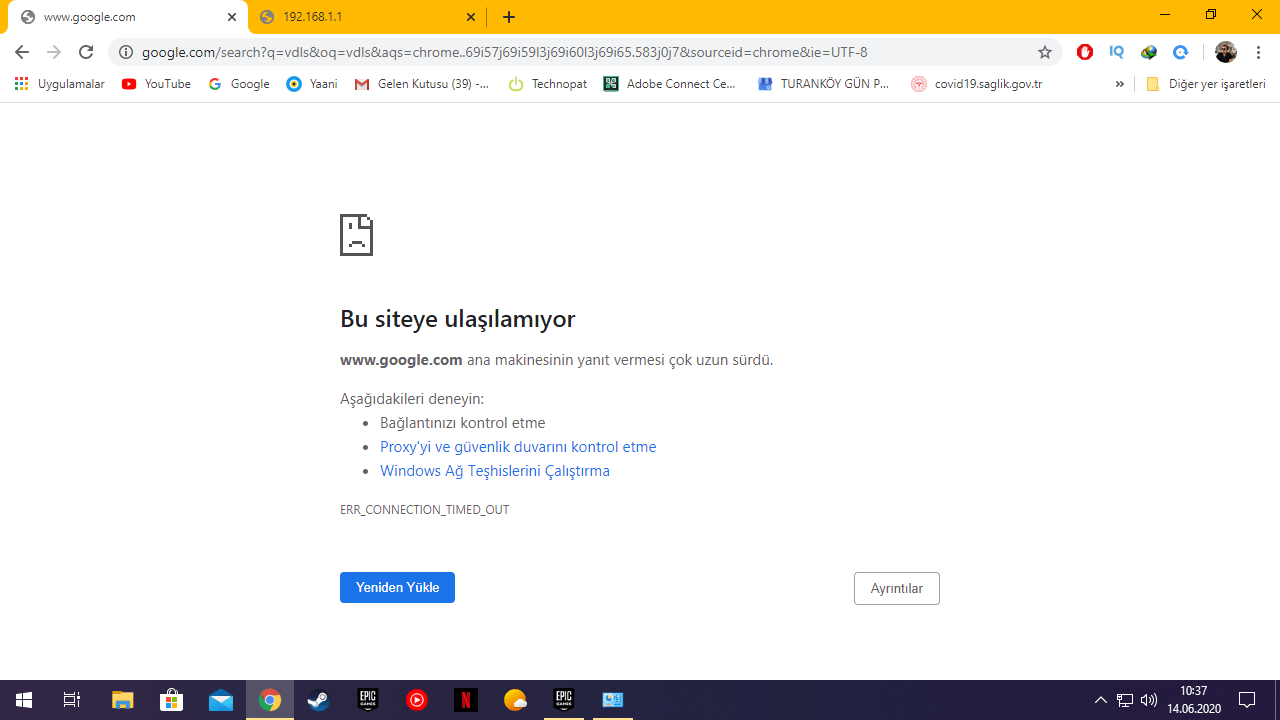Open the network status tray icon

[1125, 700]
